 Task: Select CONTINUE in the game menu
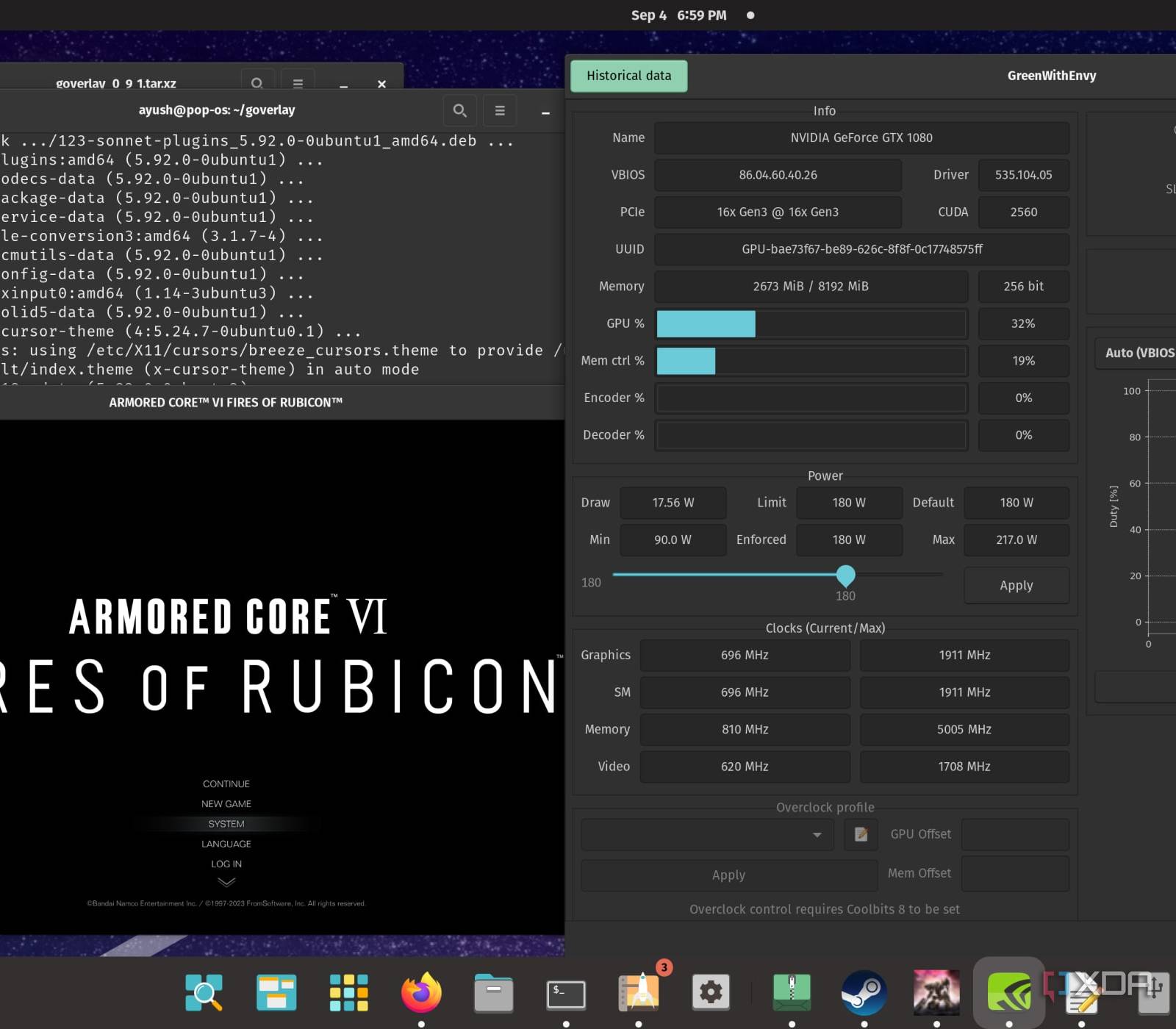pyautogui.click(x=226, y=784)
